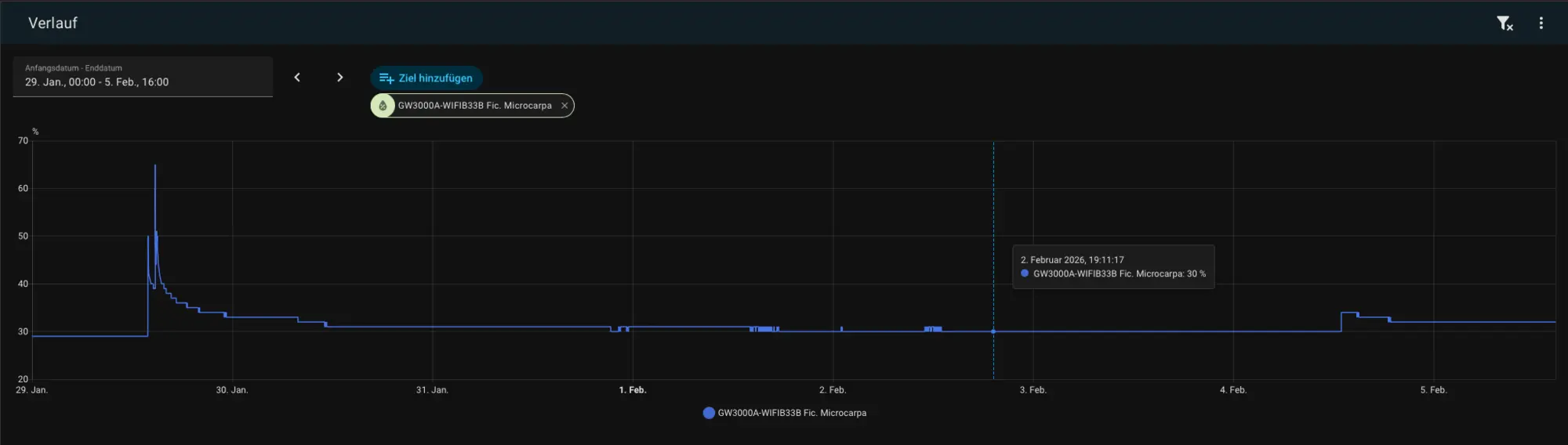The image size is (1568, 445).
Task: Click the clear filter funnel icon
Action: pos(1504,24)
